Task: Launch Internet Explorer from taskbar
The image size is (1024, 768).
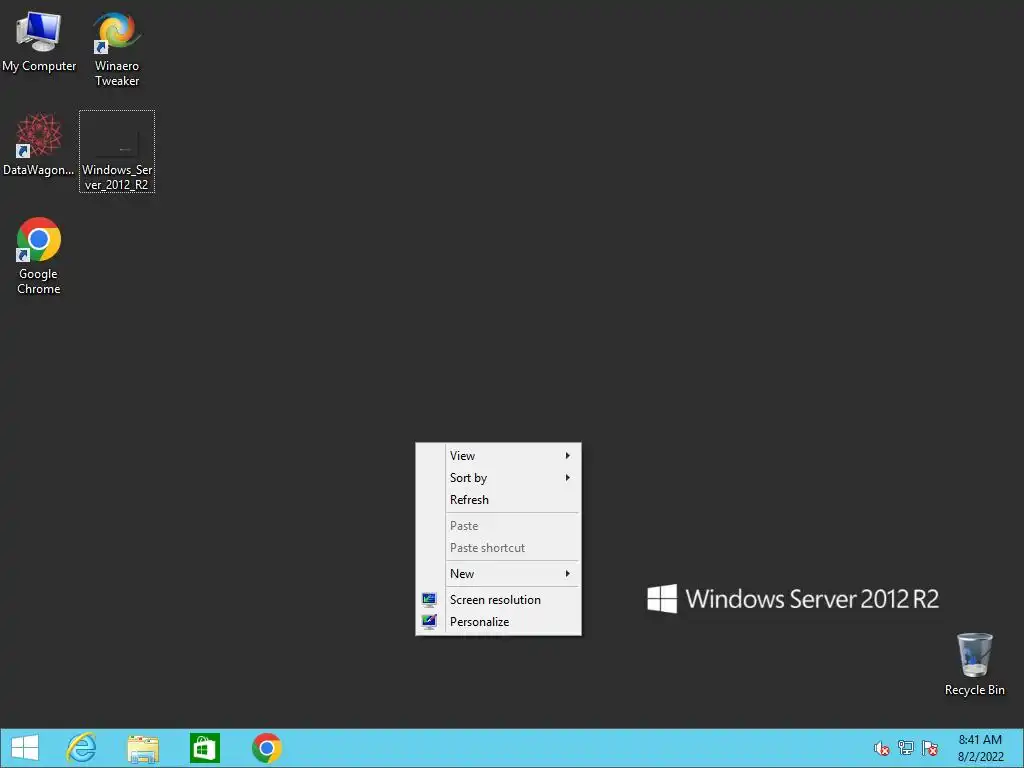Action: 82,748
